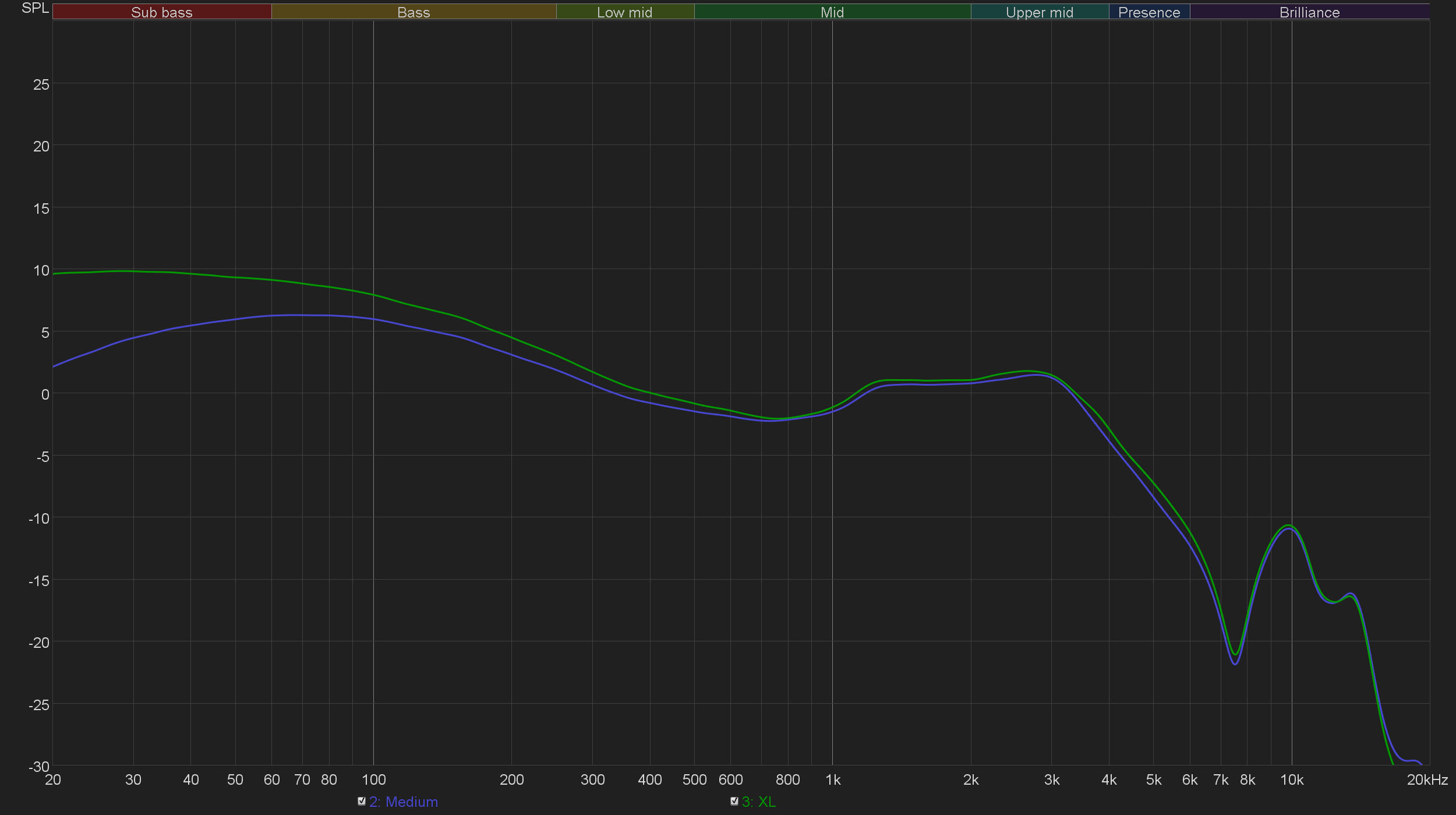This screenshot has width=1456, height=815.
Task: Select the Bass band header
Action: [414, 12]
